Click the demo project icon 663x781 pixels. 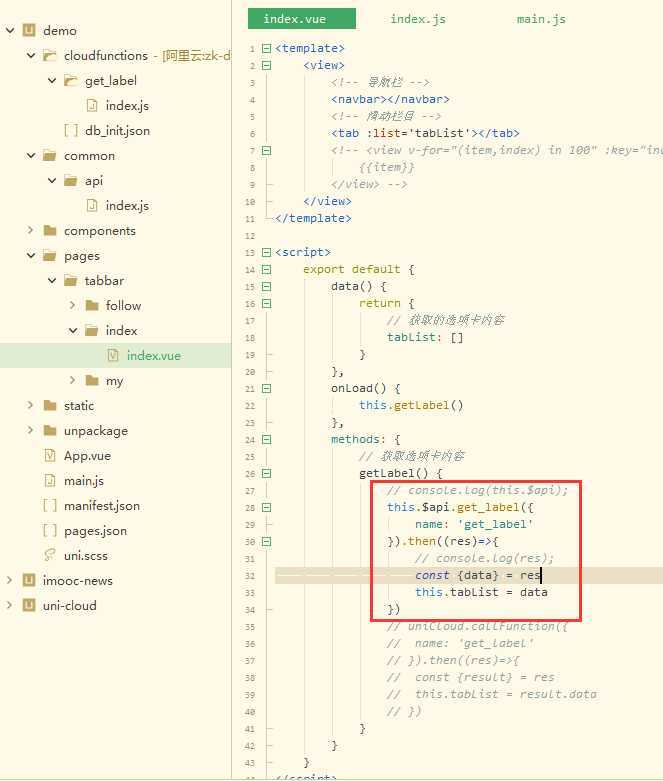tap(29, 30)
